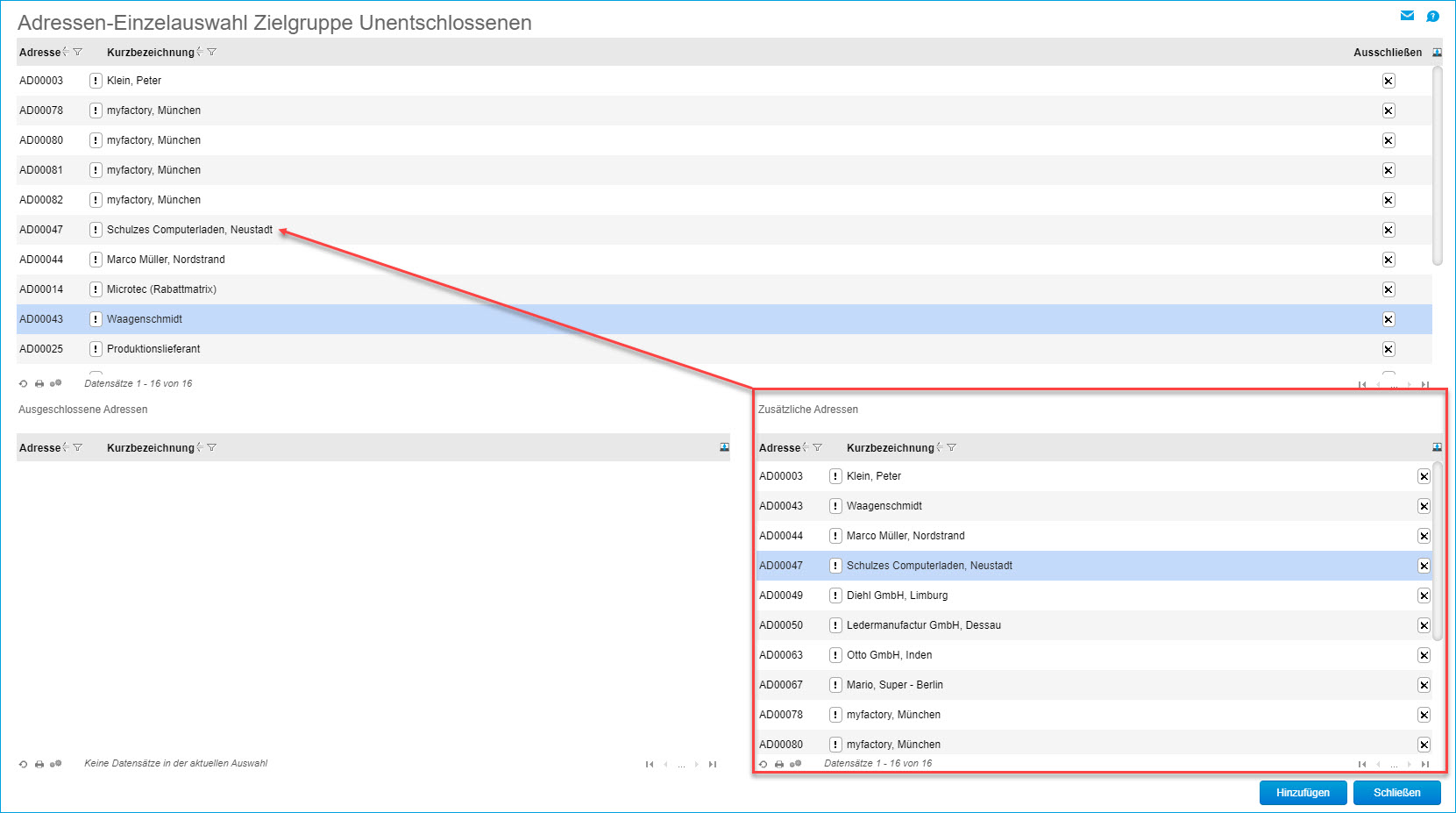Select Produktionslieferant row text
The image size is (1456, 813).
pos(153,349)
